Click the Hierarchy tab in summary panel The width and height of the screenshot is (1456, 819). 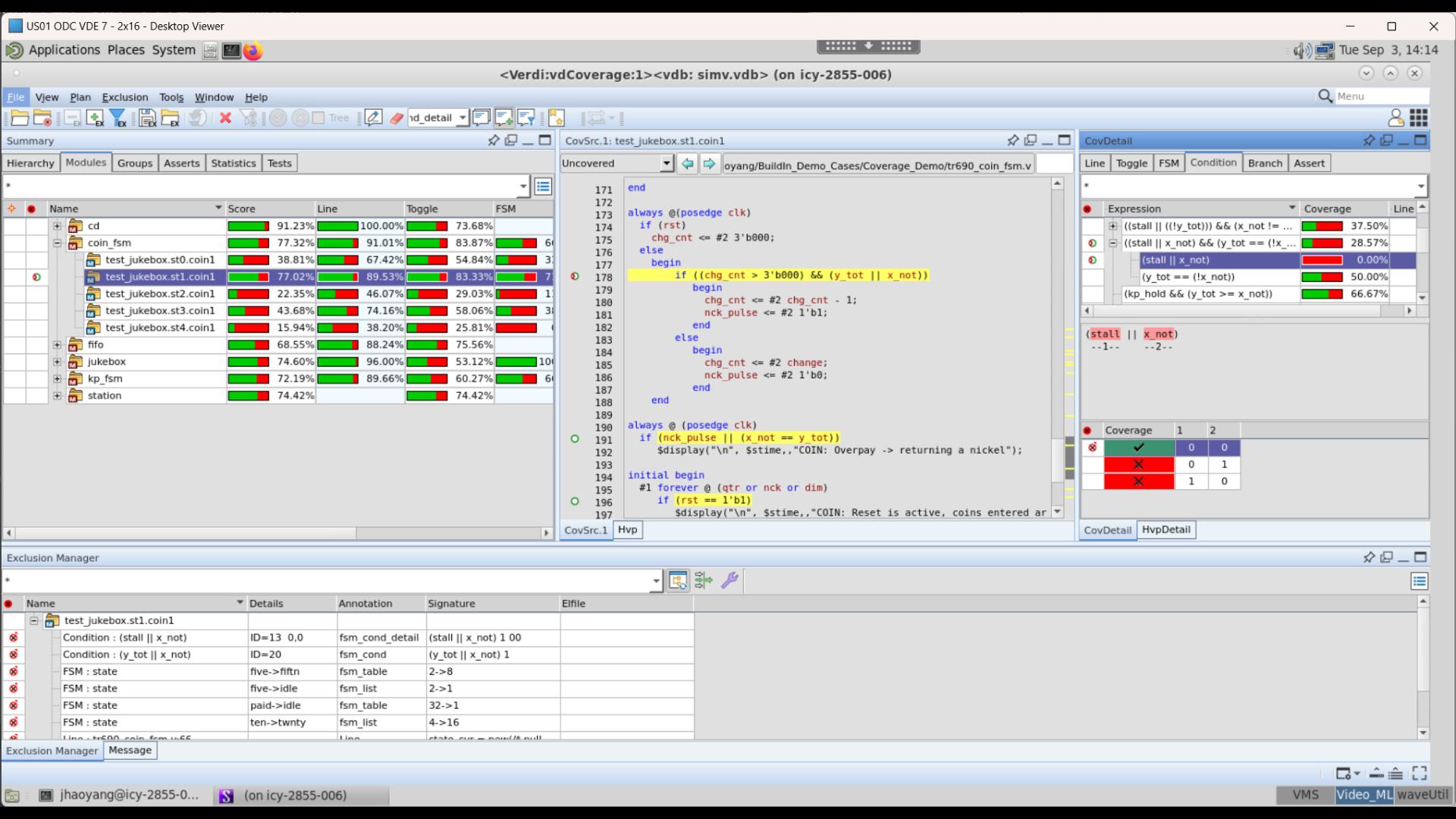(x=30, y=163)
